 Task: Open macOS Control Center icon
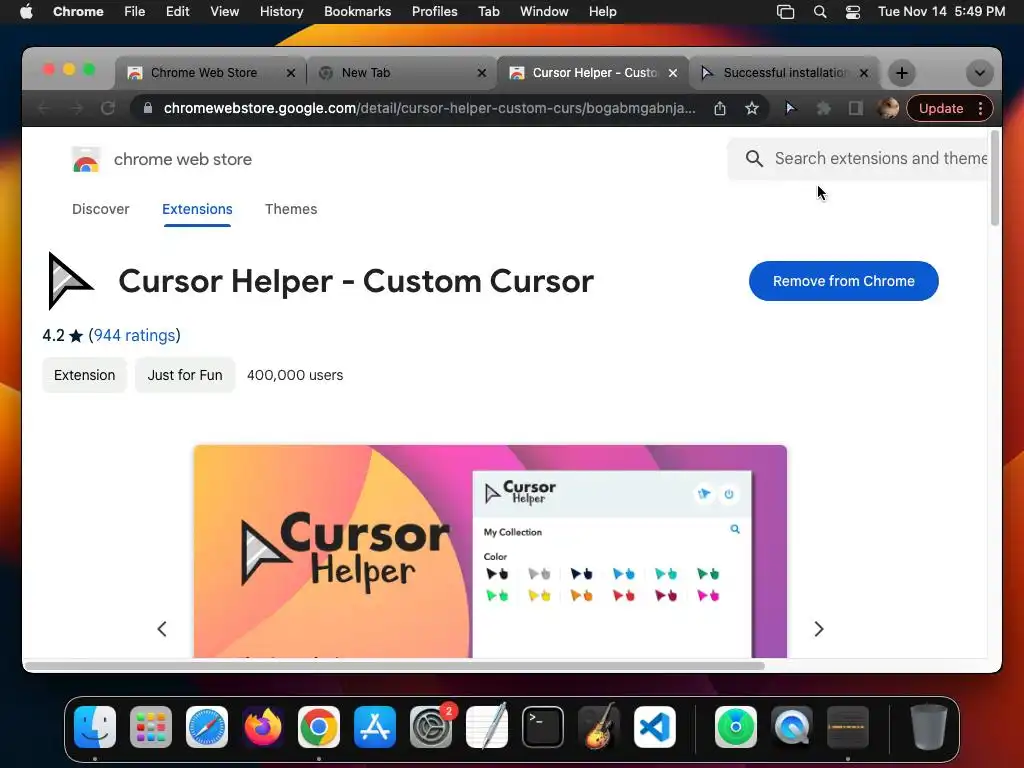tap(853, 12)
